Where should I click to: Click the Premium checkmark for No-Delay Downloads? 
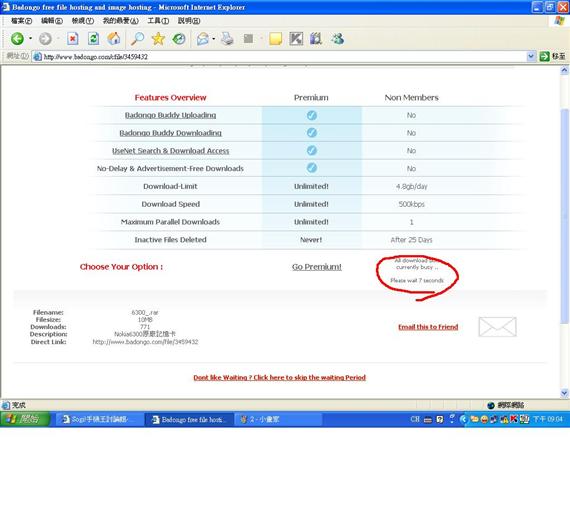click(x=312, y=168)
